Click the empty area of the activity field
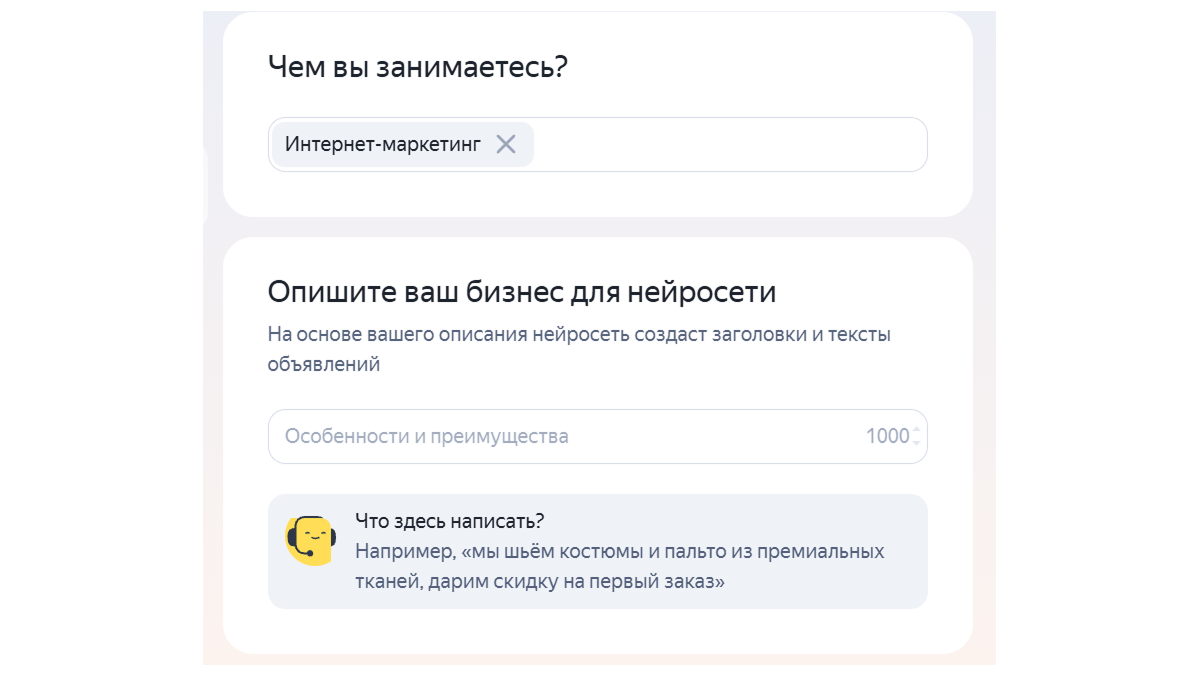Screen dimensions: 1200x675 coord(730,144)
